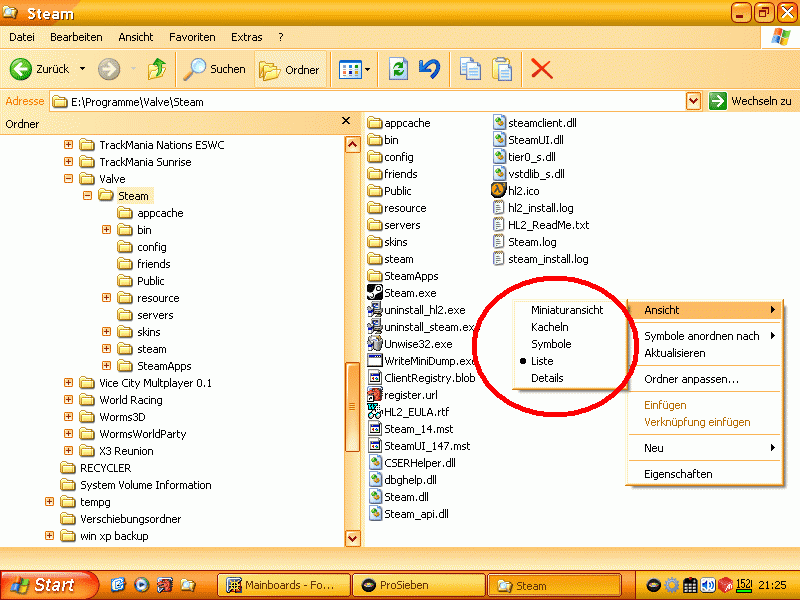This screenshot has height=600, width=800.
Task: Click the volume speaker tray icon
Action: click(x=707, y=585)
